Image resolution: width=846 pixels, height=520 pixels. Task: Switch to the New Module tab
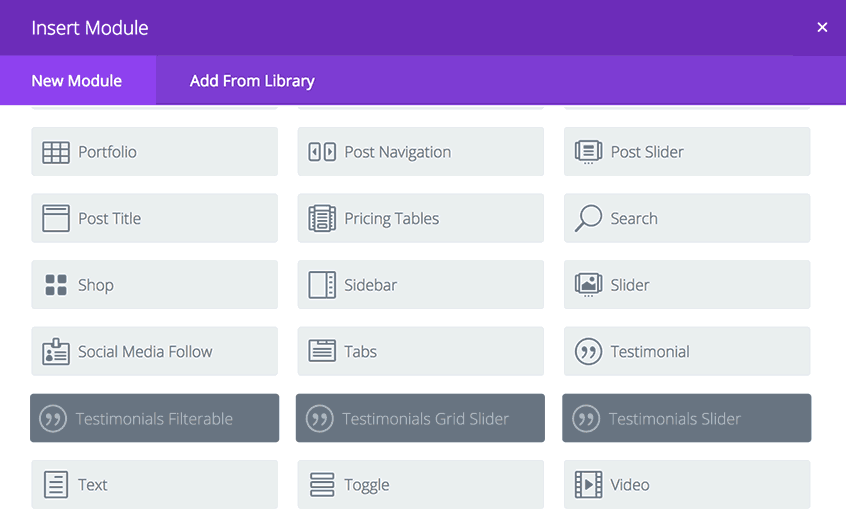point(78,80)
